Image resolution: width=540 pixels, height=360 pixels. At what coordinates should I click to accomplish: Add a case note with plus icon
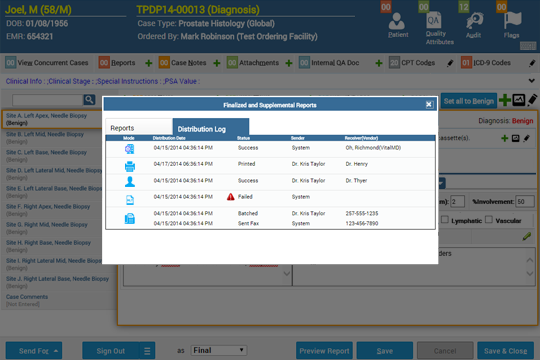[217, 63]
